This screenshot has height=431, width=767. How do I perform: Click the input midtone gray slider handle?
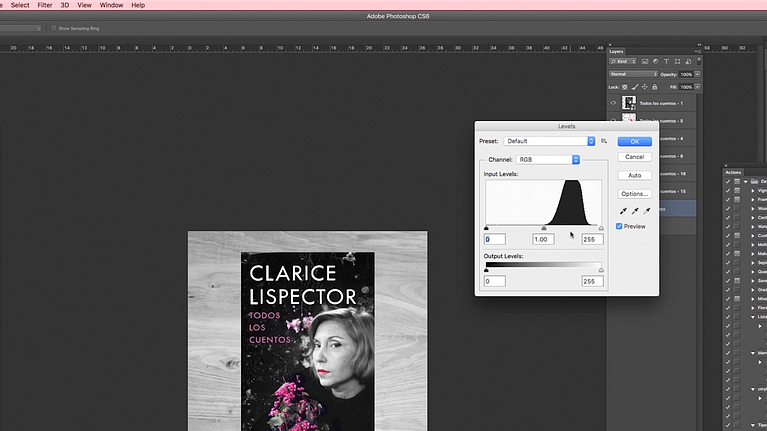(544, 228)
